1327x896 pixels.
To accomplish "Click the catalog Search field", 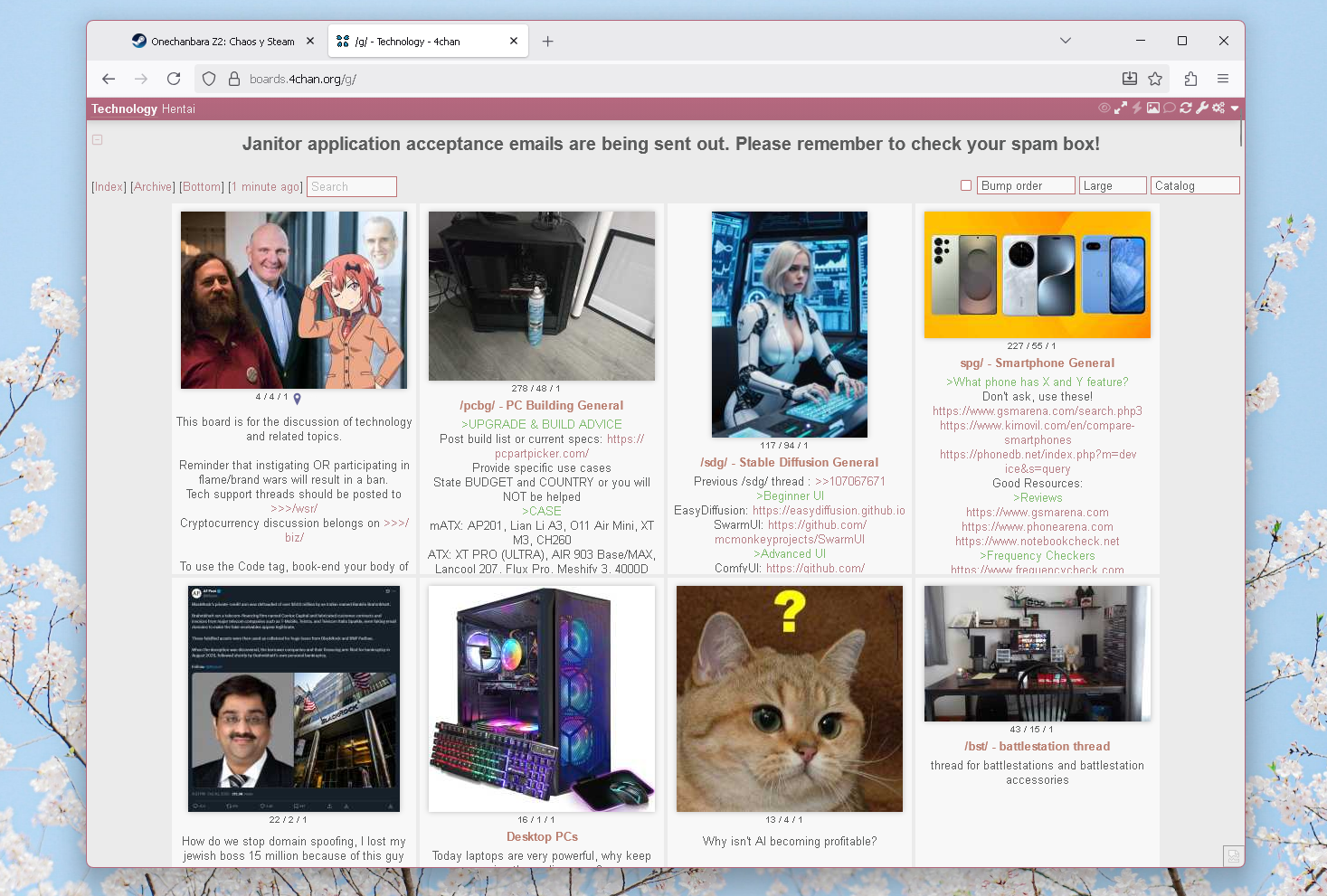I will point(352,186).
